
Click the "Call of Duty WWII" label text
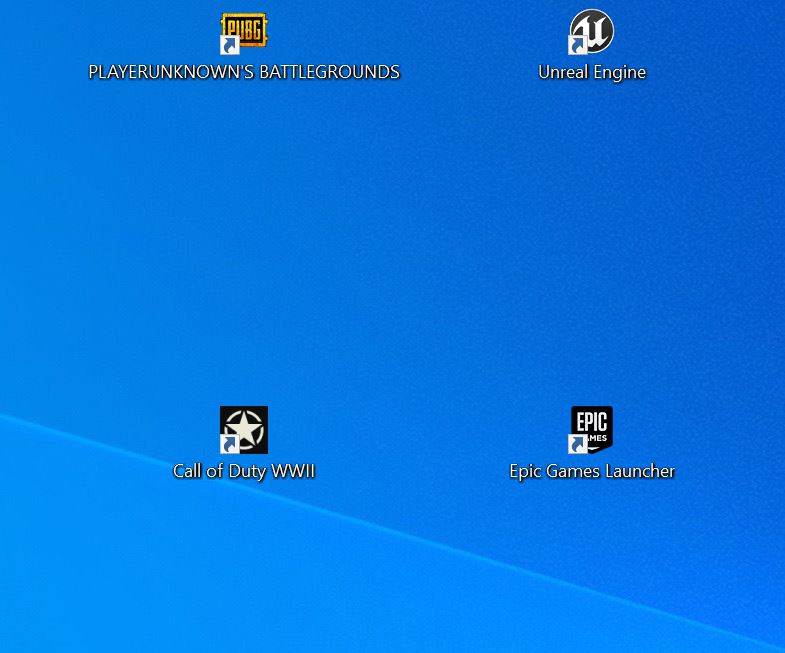pos(244,471)
